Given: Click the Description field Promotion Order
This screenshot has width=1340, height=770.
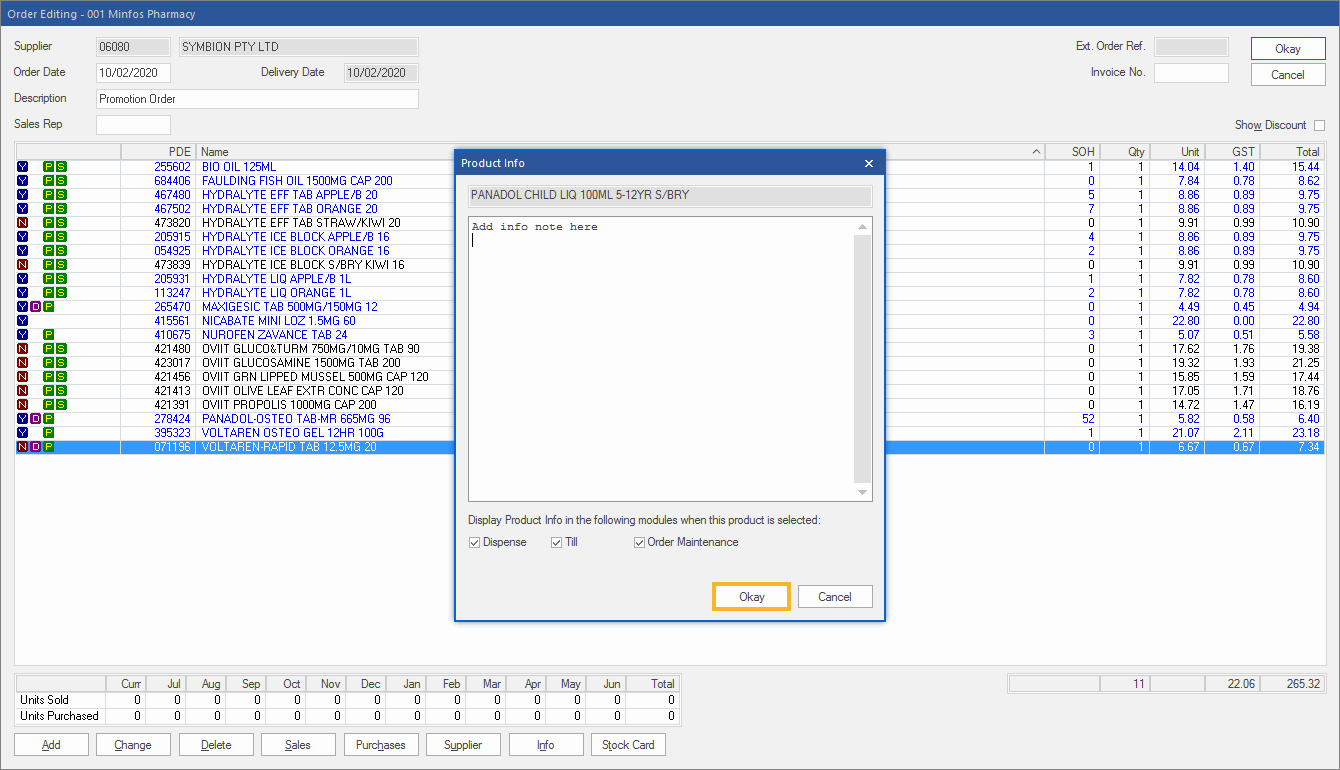Looking at the screenshot, I should coord(257,99).
